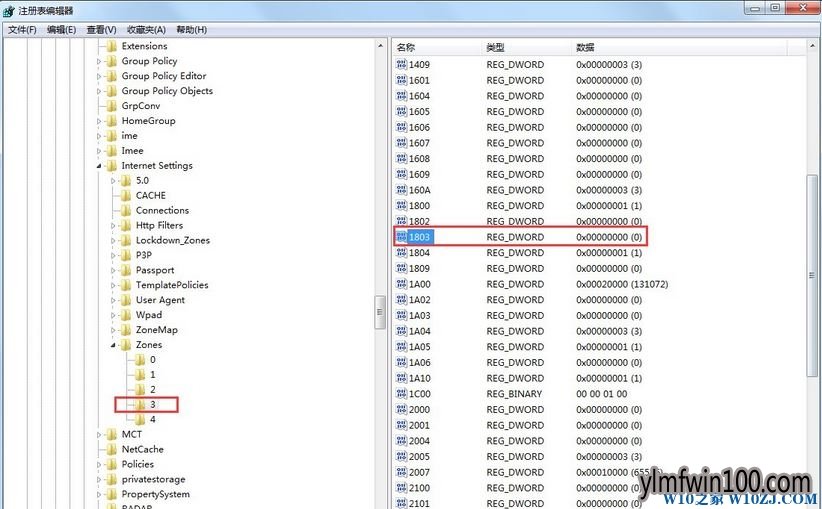Click the values pane scrollbar thumb
Image resolution: width=822 pixels, height=509 pixels.
coord(813,275)
